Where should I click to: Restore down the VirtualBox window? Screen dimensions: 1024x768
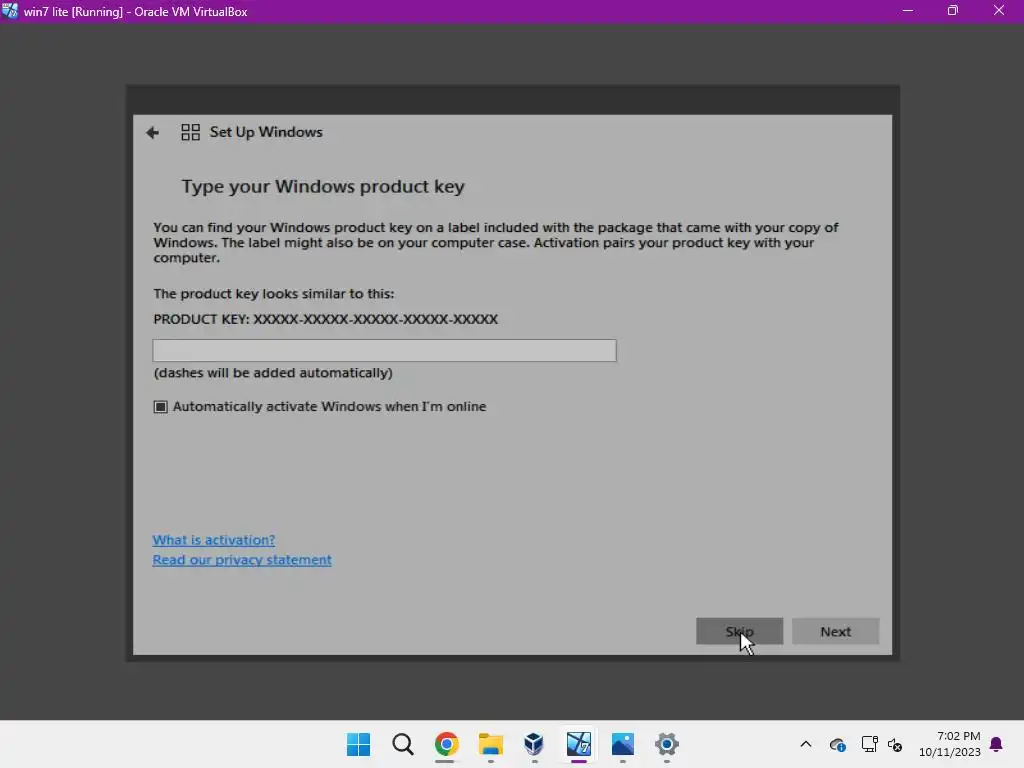click(953, 10)
